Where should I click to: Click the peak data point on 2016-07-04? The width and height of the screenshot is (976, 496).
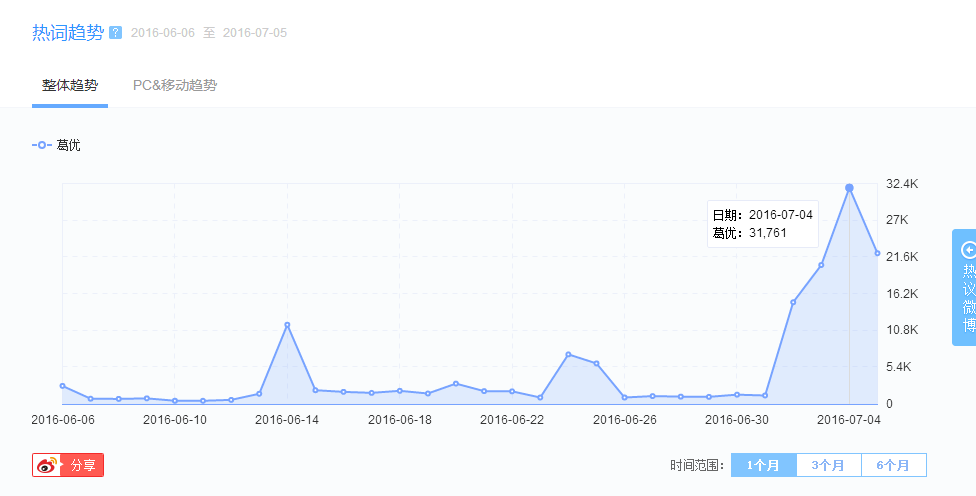click(849, 188)
